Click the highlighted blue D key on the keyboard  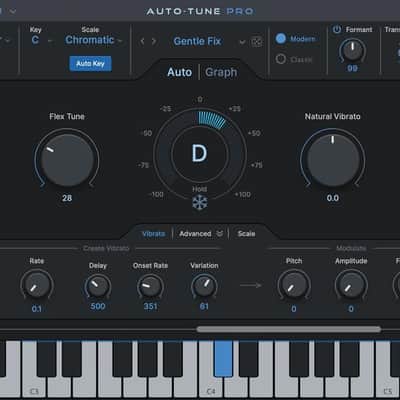(x=223, y=358)
